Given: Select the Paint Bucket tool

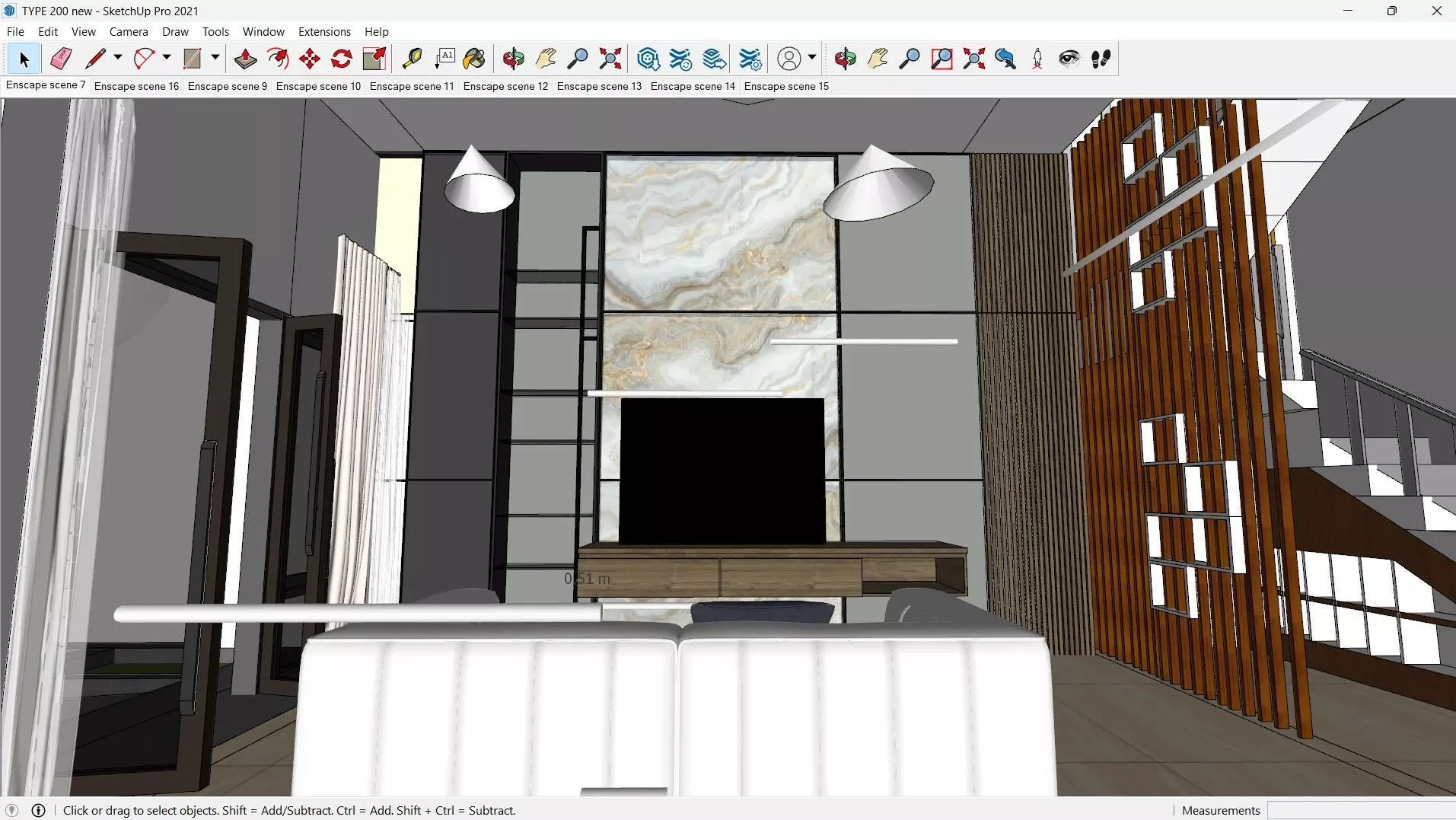Looking at the screenshot, I should click(x=474, y=59).
